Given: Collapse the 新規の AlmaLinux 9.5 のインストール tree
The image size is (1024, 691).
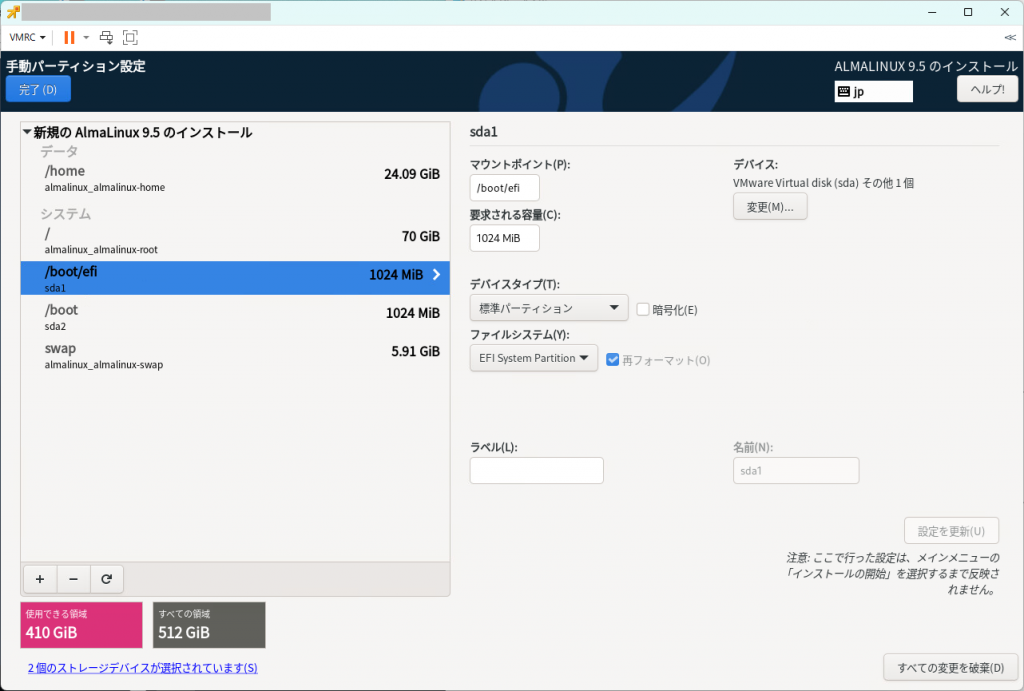Looking at the screenshot, I should tap(27, 132).
